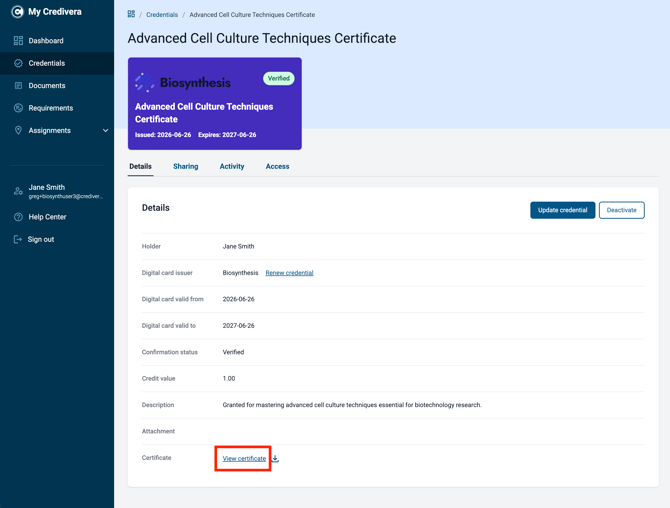The height and width of the screenshot is (508, 670).
Task: Select the Details tab
Action: 141,167
